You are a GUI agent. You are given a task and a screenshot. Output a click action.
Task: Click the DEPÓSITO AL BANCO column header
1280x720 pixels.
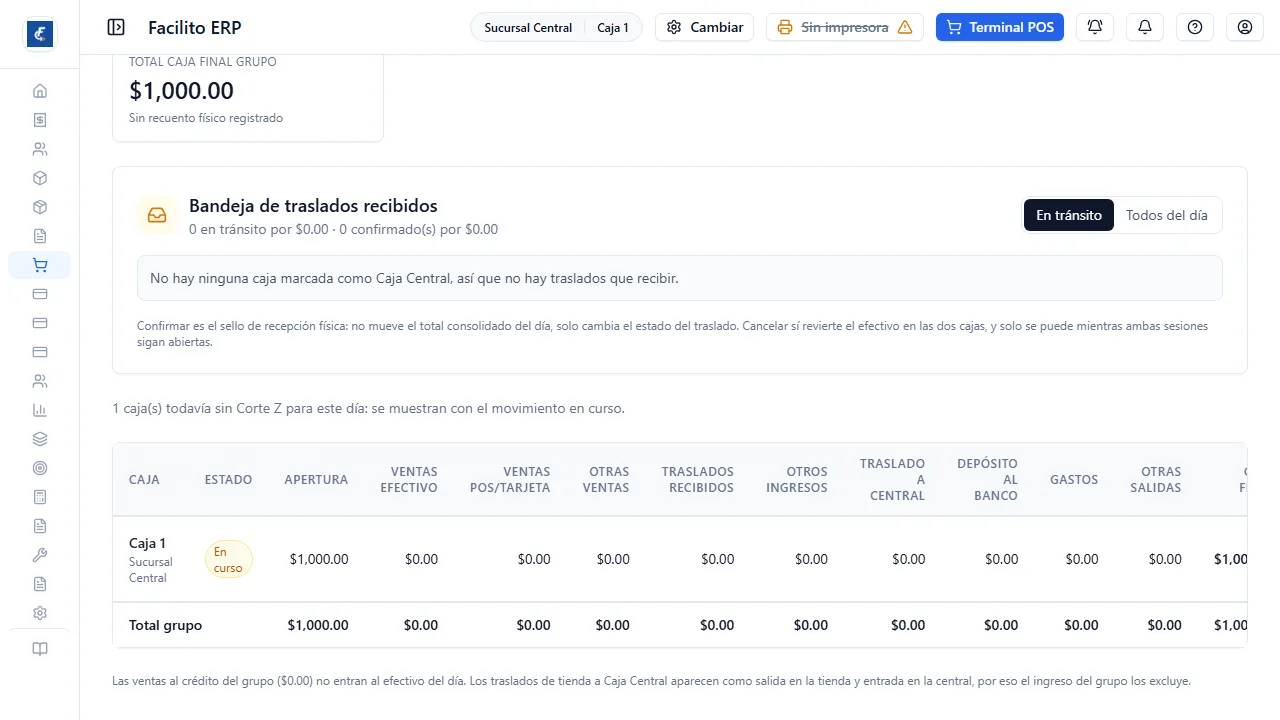click(987, 480)
